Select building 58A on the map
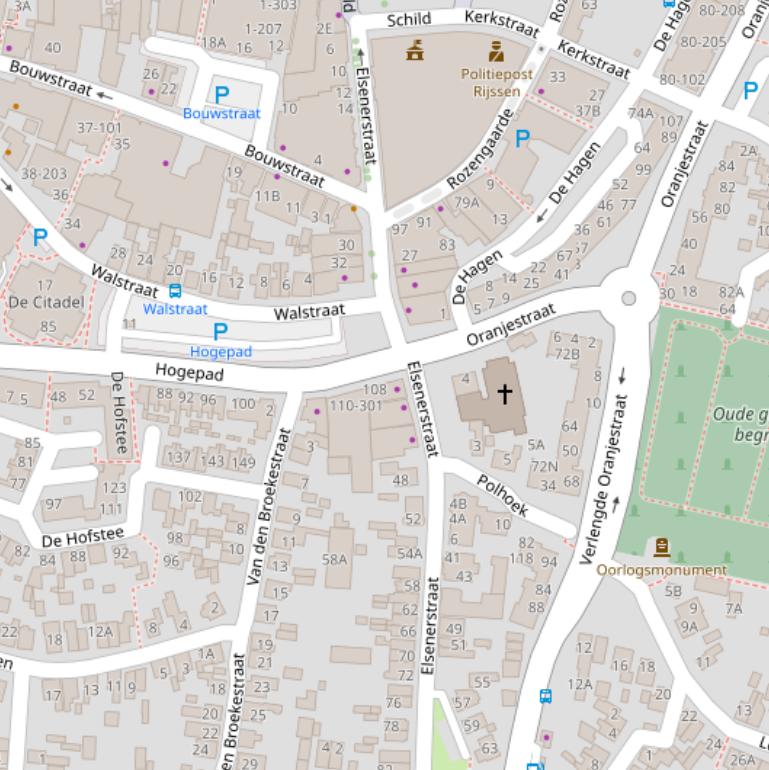This screenshot has height=770, width=769. point(334,560)
